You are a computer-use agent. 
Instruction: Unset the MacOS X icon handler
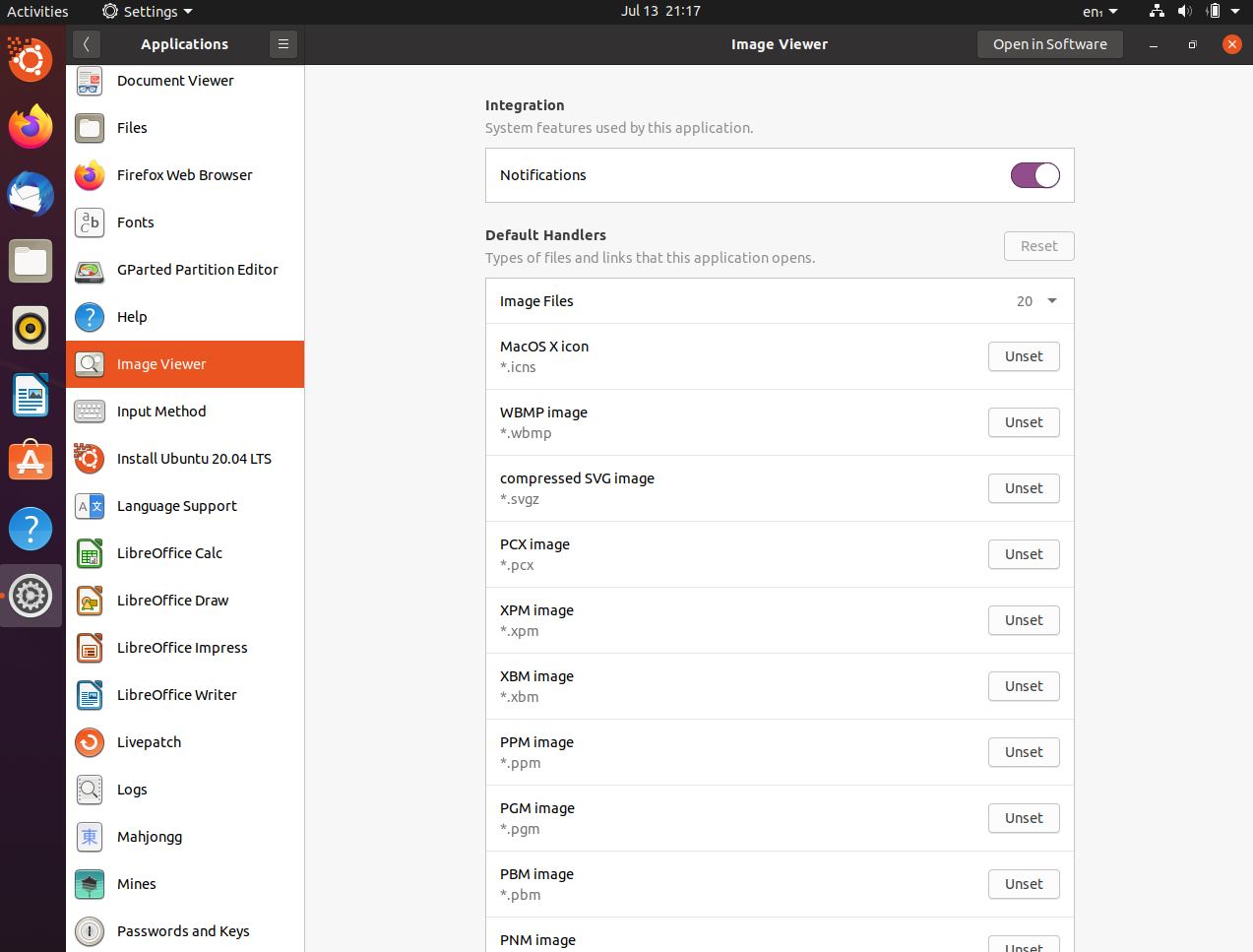[x=1024, y=356]
